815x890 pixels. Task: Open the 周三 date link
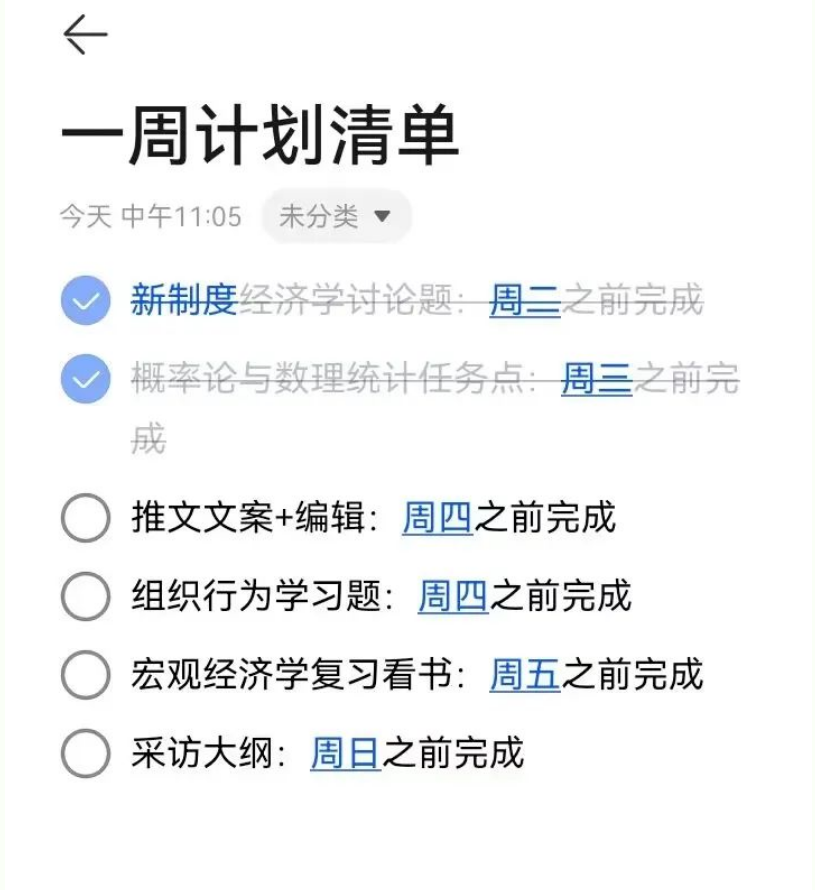coord(597,379)
